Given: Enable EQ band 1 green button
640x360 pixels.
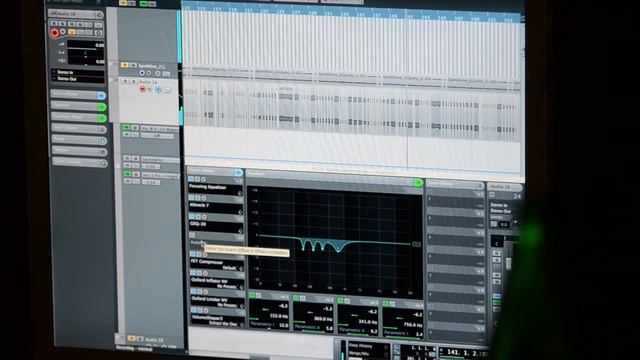Looking at the screenshot, I should click(252, 295).
